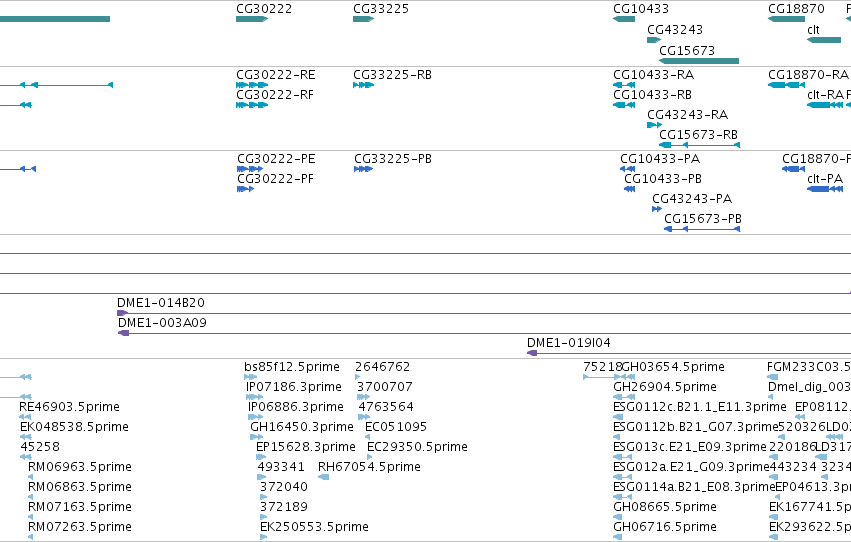Image resolution: width=851 pixels, height=542 pixels.
Task: Select transcript CG15673-RB
Action: 698,135
